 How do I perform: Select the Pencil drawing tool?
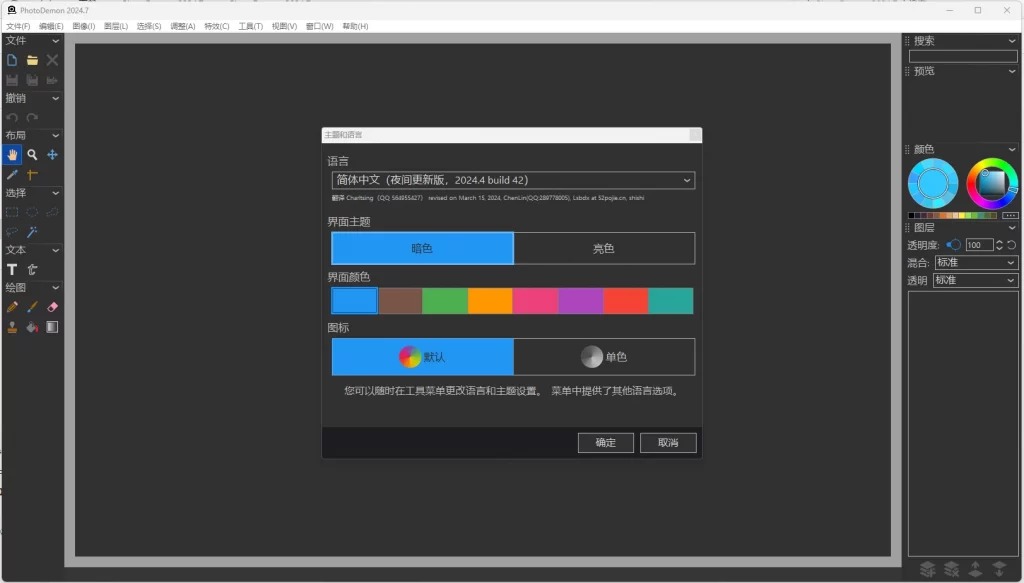click(x=12, y=307)
